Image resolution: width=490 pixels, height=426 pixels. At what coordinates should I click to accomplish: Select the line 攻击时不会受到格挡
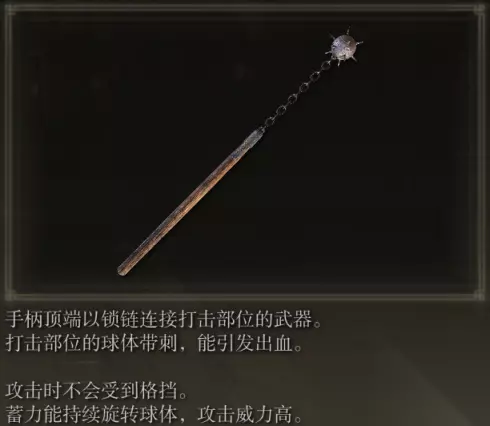(96, 391)
